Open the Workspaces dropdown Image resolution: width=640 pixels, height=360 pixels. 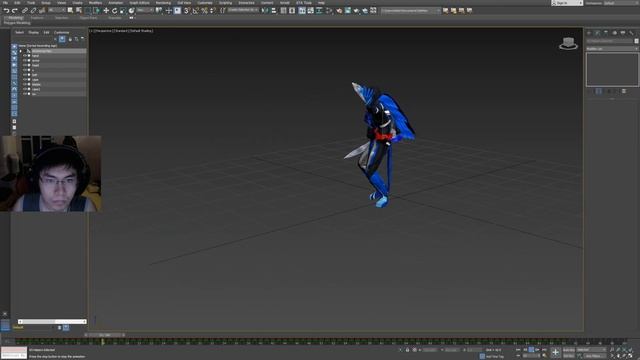click(x=620, y=3)
